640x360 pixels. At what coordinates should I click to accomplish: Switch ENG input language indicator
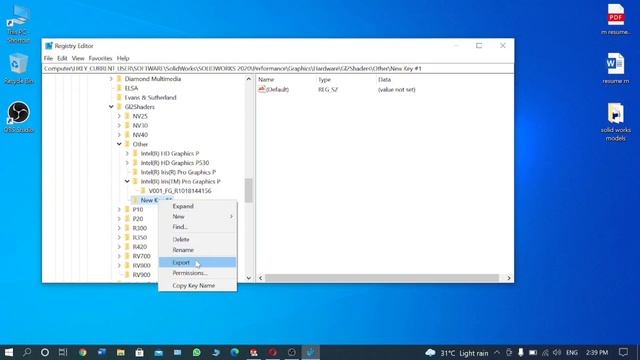572,353
